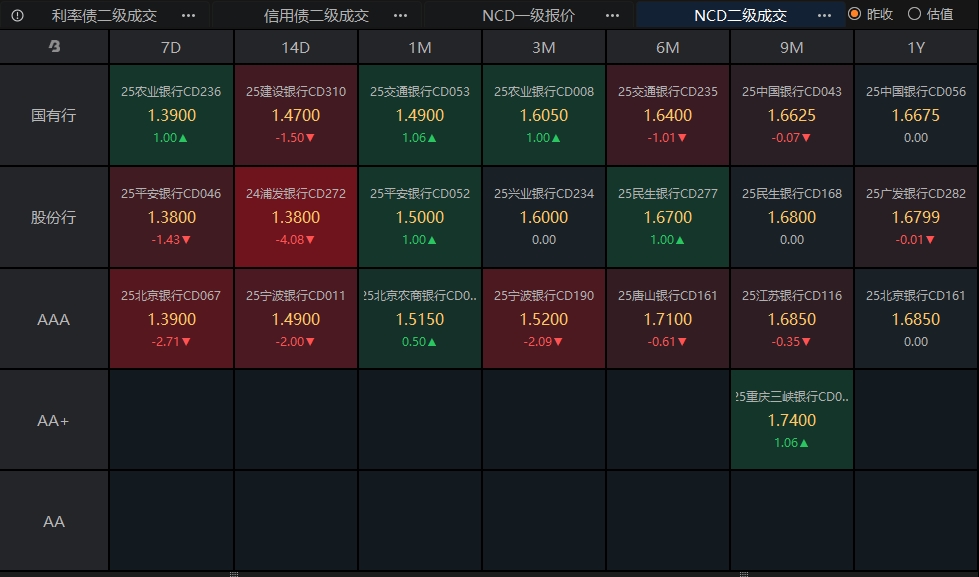Click the 7D column header
979x577 pixels.
(171, 47)
